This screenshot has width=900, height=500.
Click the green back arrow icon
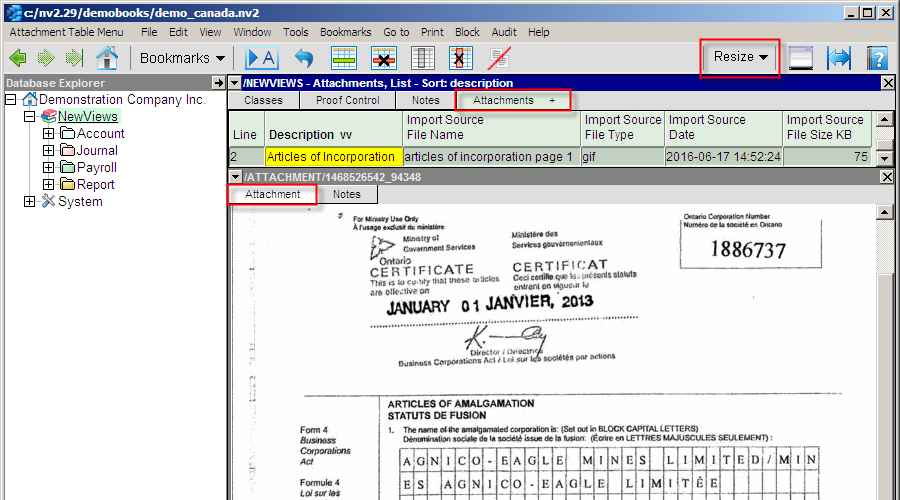17,58
